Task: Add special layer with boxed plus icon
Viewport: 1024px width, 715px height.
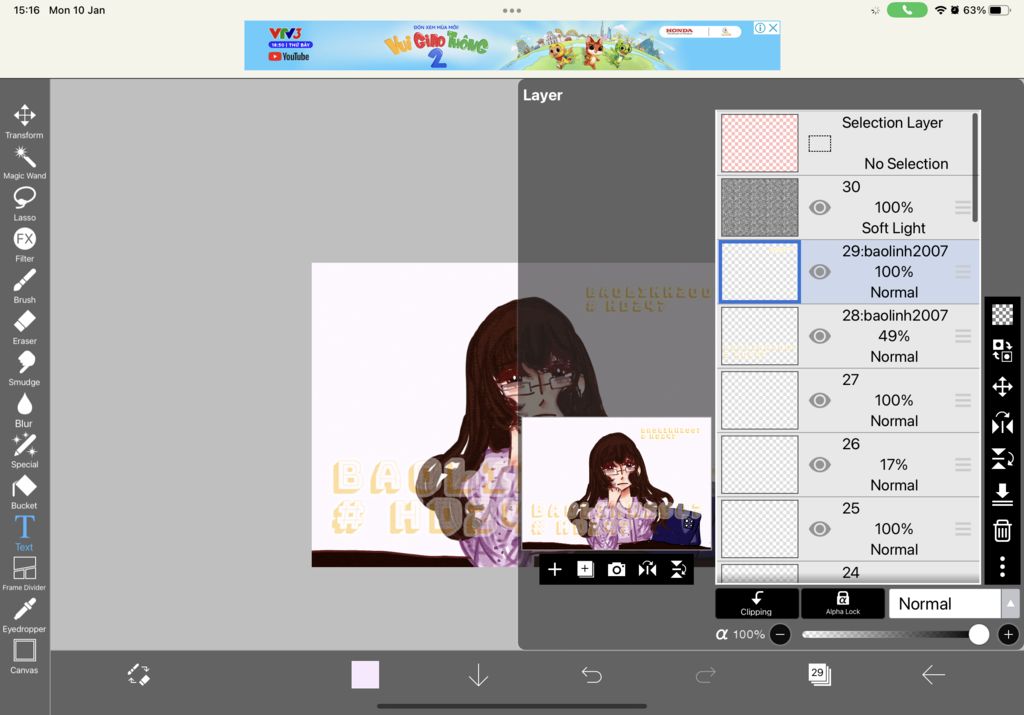Action: (x=585, y=569)
